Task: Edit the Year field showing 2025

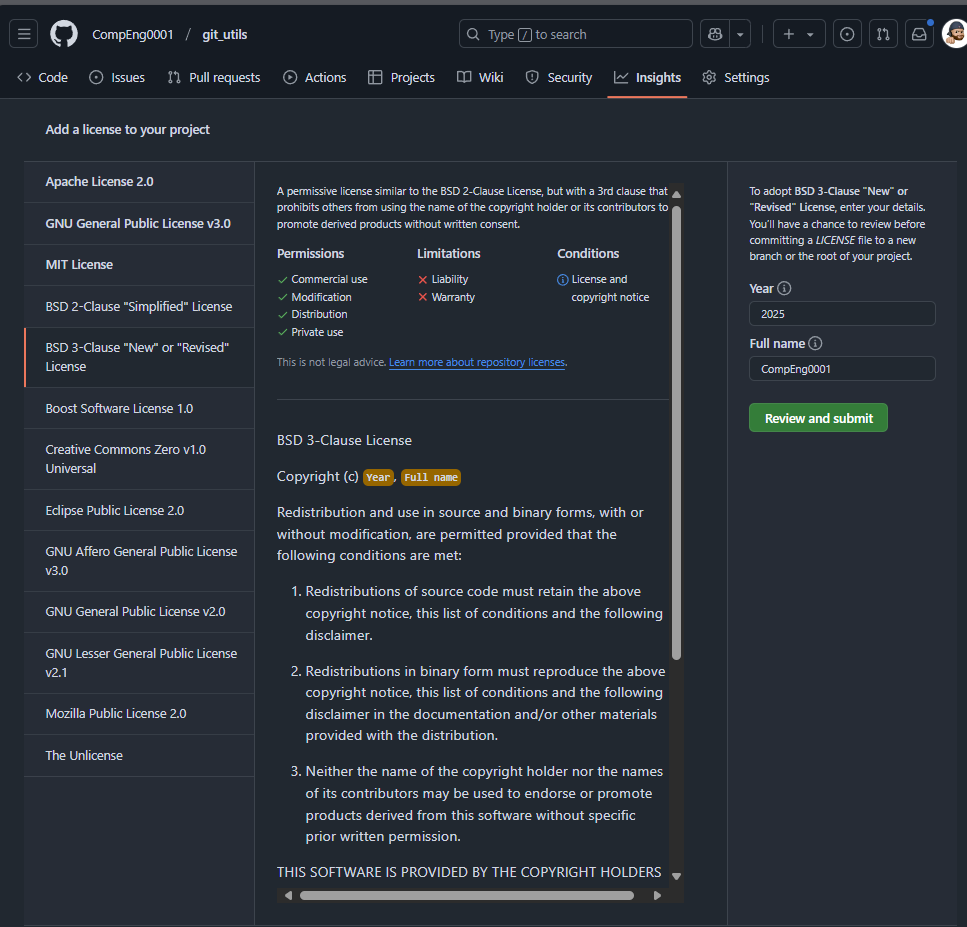Action: pyautogui.click(x=842, y=314)
